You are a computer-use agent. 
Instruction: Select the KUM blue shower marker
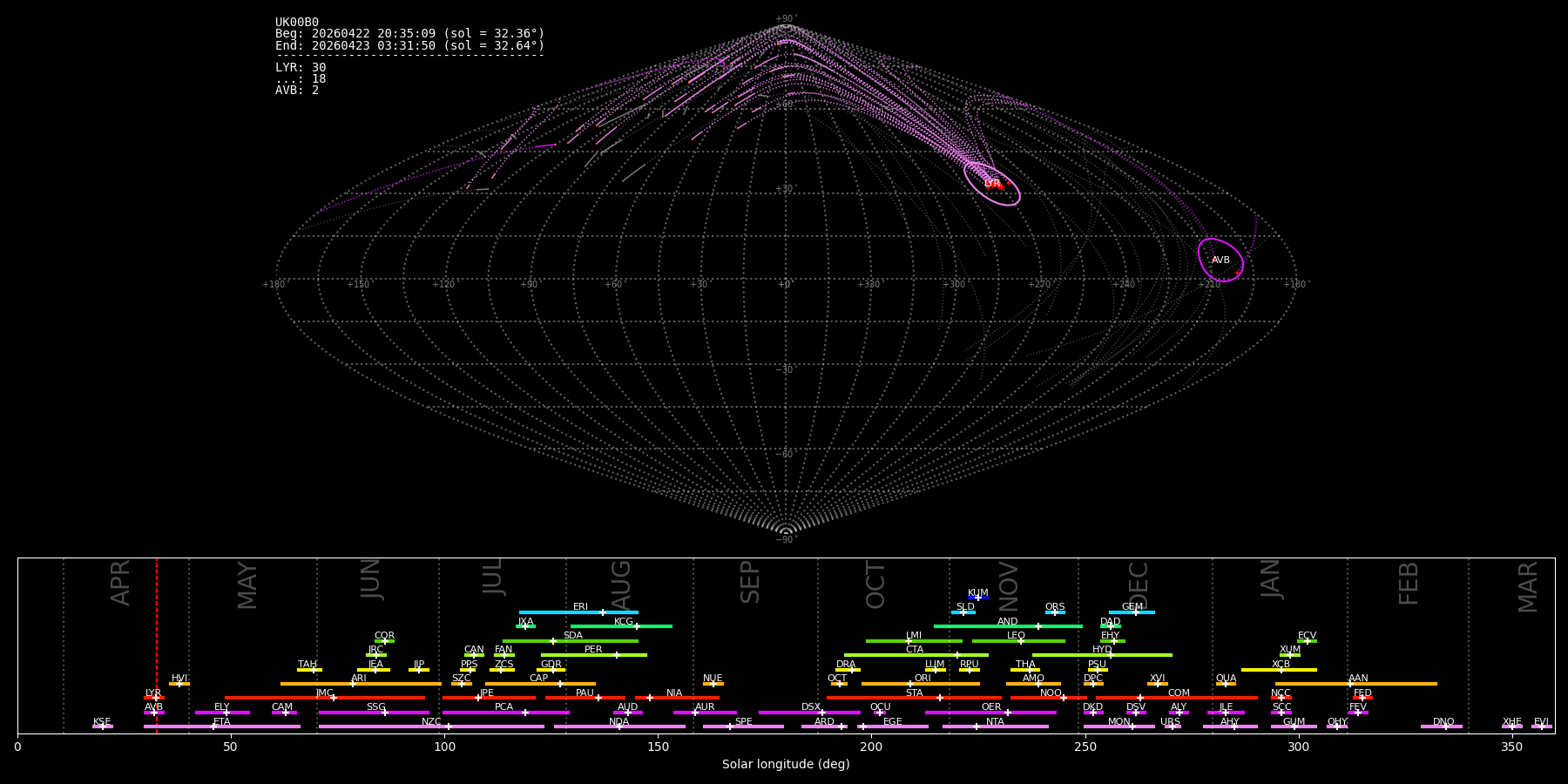pyautogui.click(x=978, y=598)
